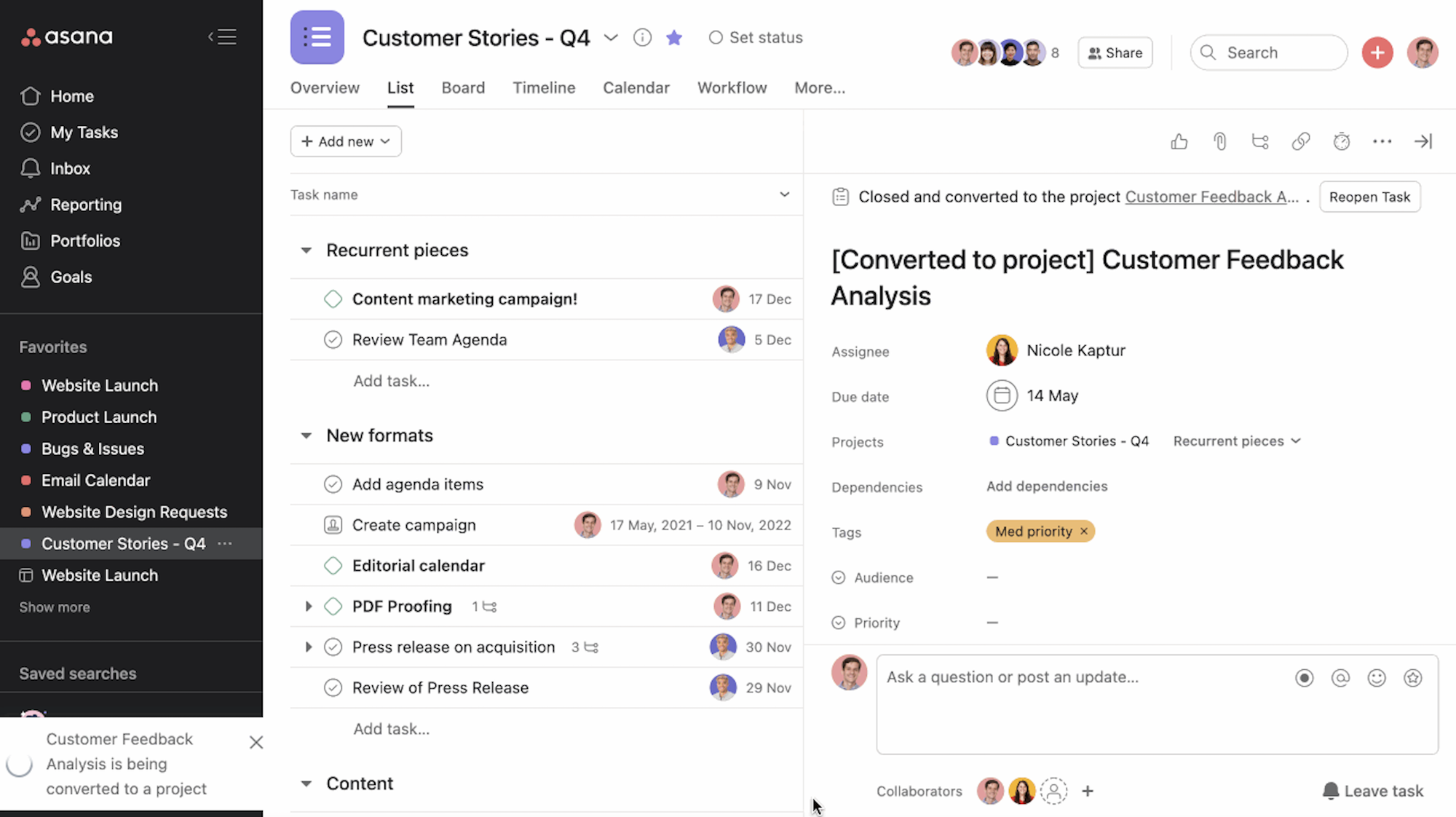Click the Reopen Task button
1456x817 pixels.
click(x=1369, y=197)
